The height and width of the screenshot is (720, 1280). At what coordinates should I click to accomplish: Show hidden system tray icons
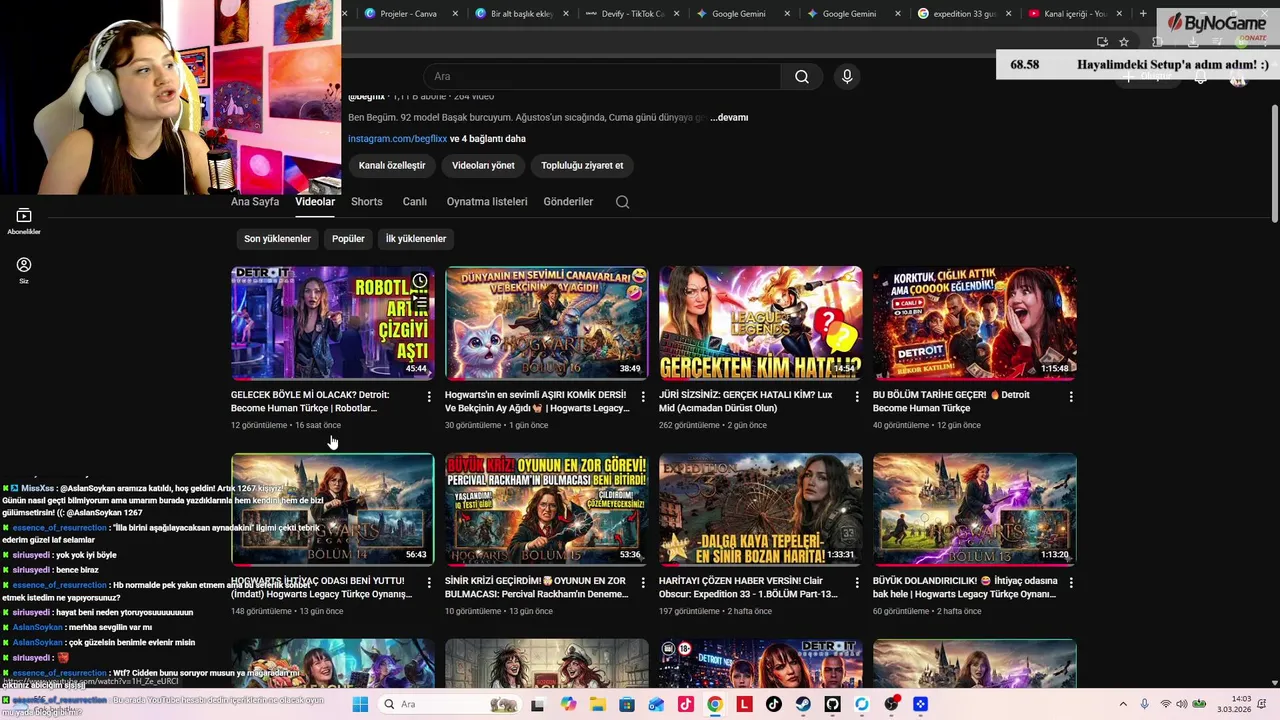(1123, 704)
